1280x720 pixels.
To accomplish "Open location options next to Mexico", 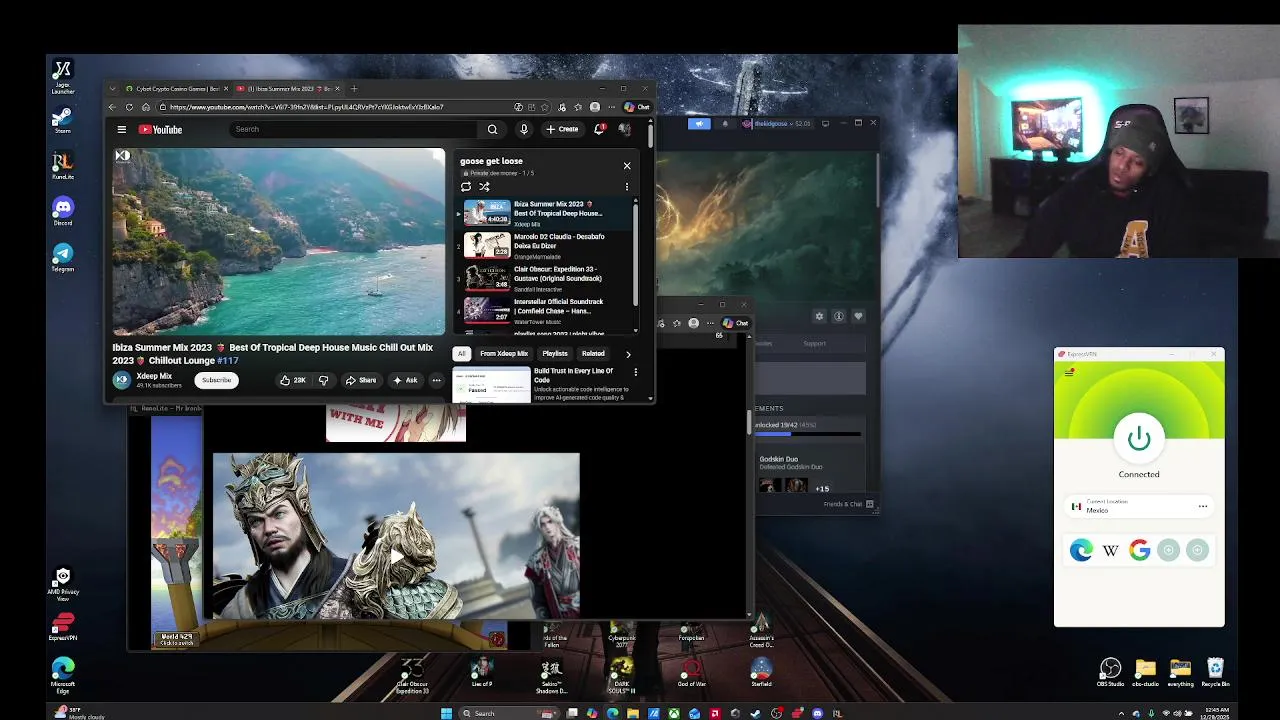I will pos(1203,506).
